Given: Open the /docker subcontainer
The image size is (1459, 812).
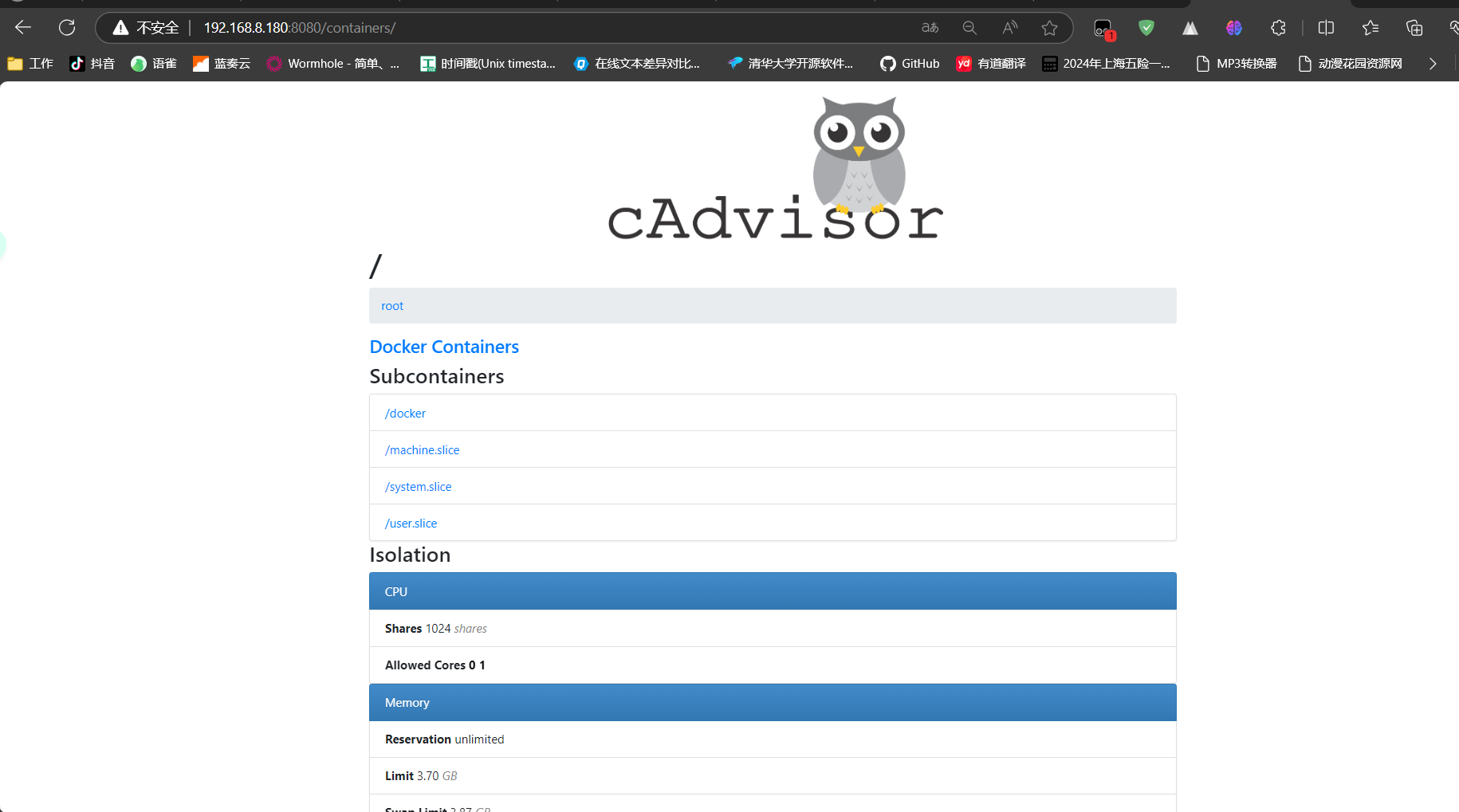Looking at the screenshot, I should (405, 414).
